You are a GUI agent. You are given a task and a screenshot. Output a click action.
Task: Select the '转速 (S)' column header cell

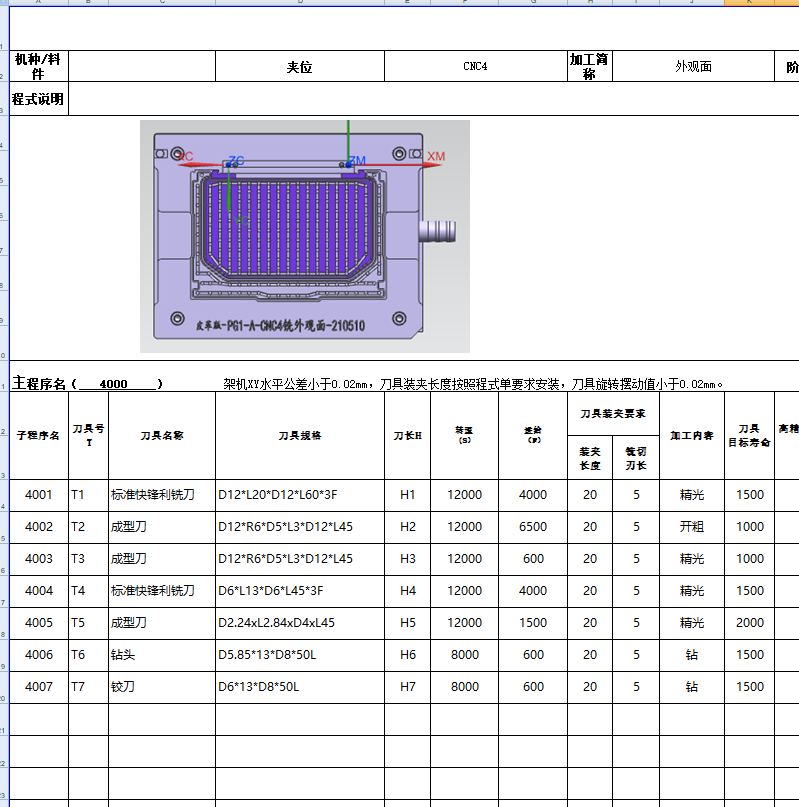pos(464,436)
